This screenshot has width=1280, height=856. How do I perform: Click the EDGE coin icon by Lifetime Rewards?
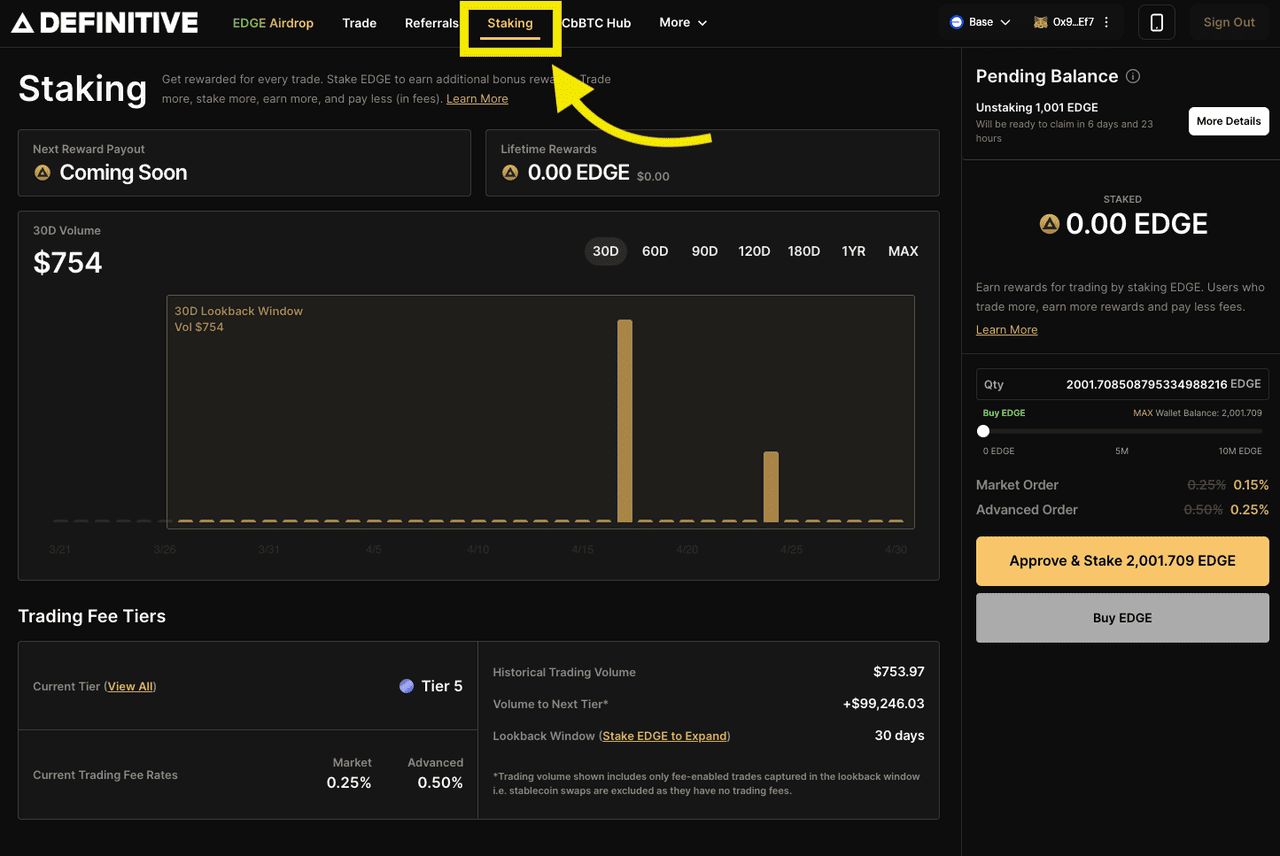510,173
